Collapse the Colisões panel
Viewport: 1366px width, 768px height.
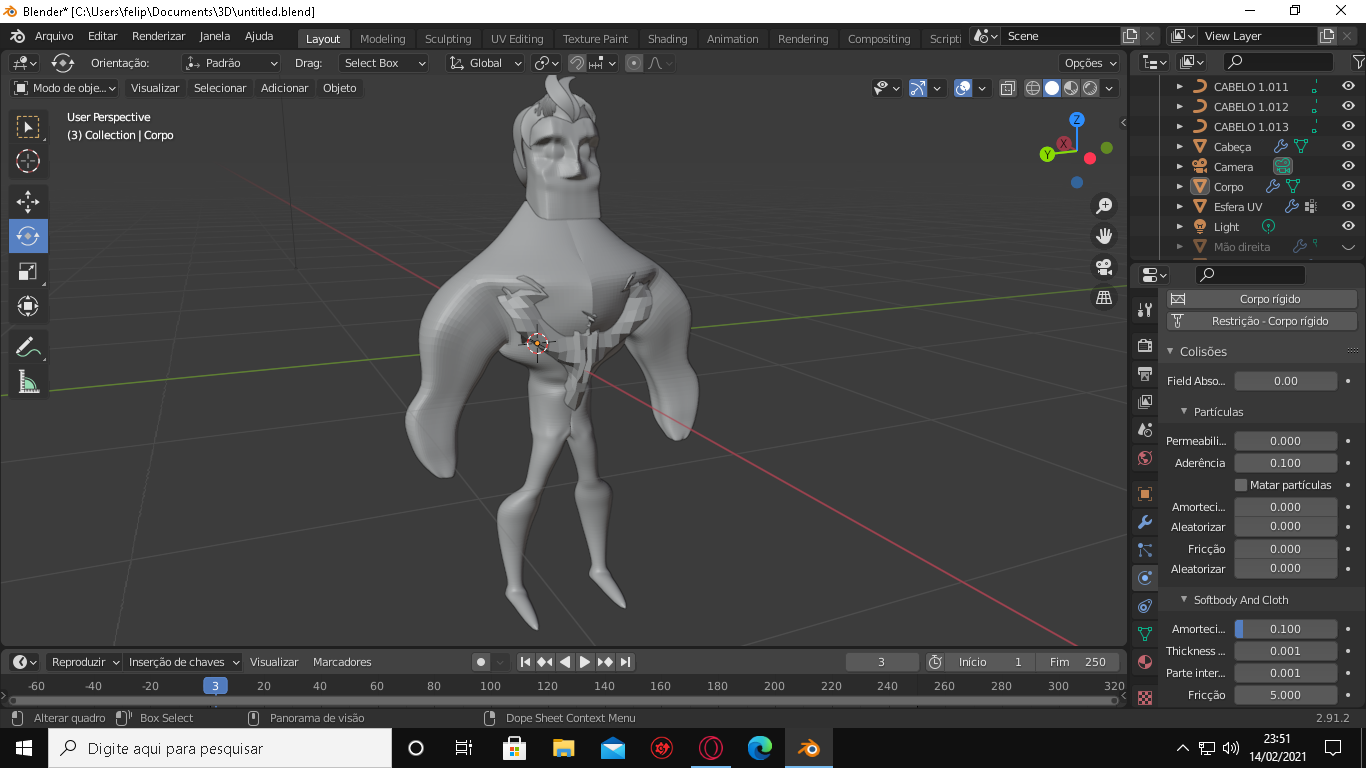[1170, 351]
